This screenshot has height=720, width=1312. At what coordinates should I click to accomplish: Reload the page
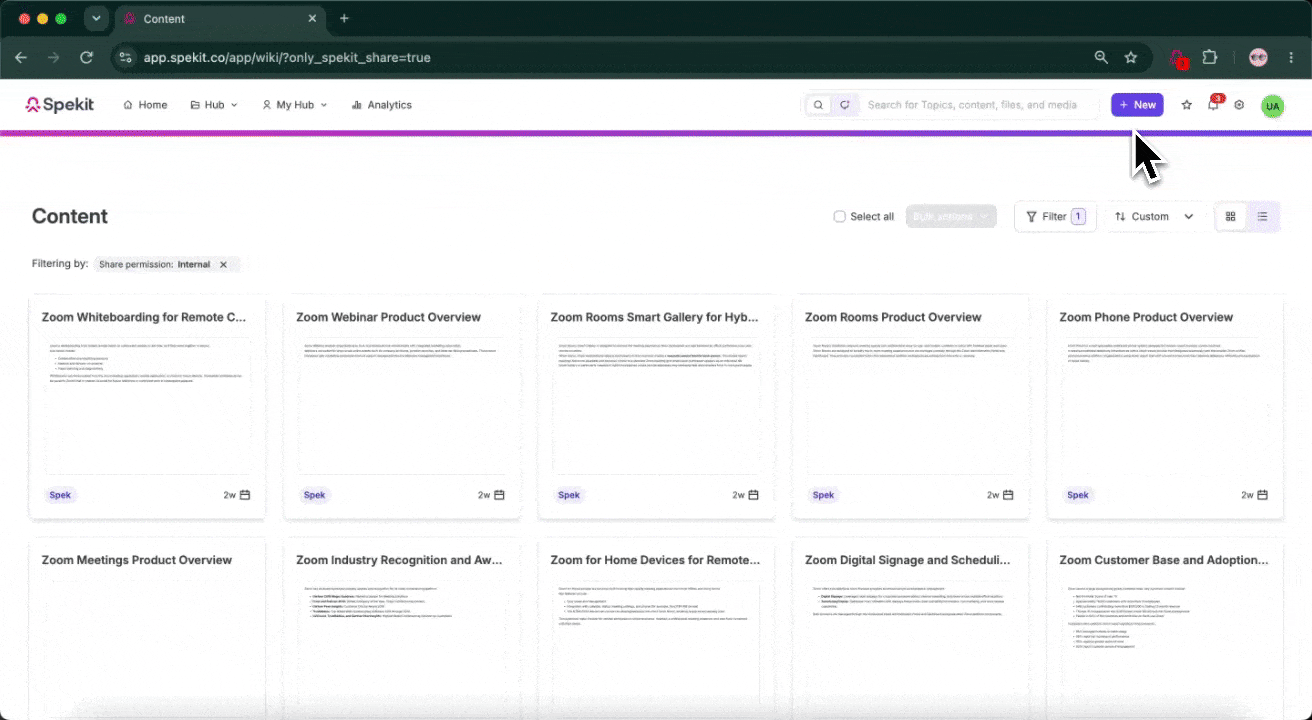tap(87, 57)
